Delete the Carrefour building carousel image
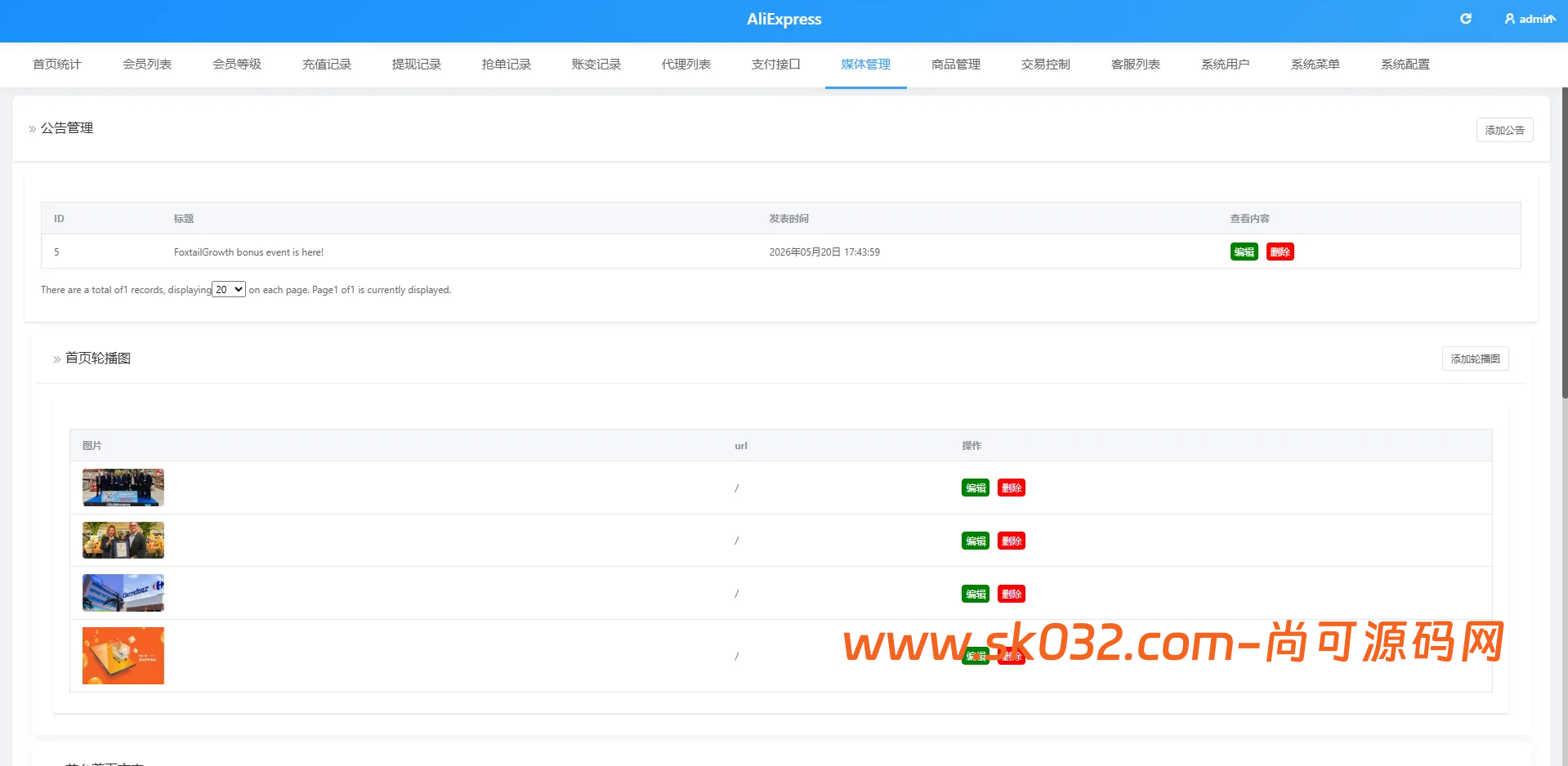 pyautogui.click(x=1012, y=594)
